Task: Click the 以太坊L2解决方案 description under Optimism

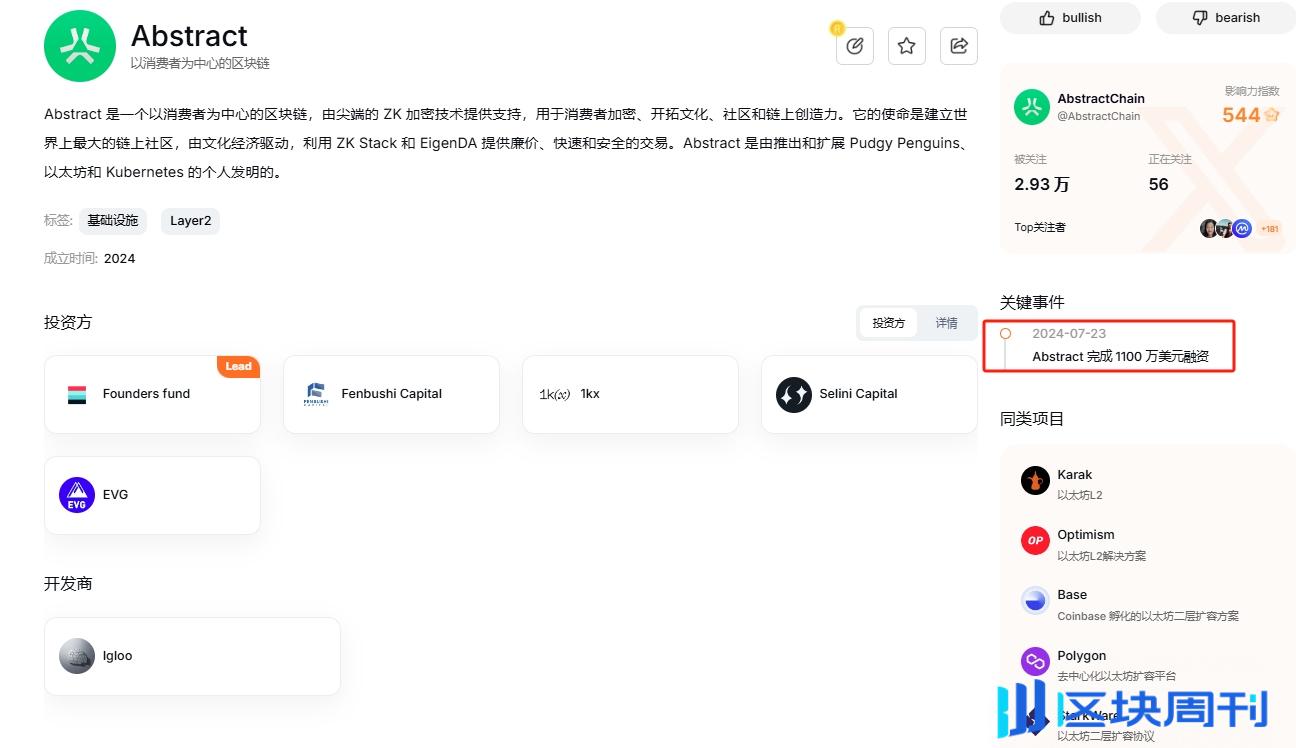Action: (x=1102, y=556)
